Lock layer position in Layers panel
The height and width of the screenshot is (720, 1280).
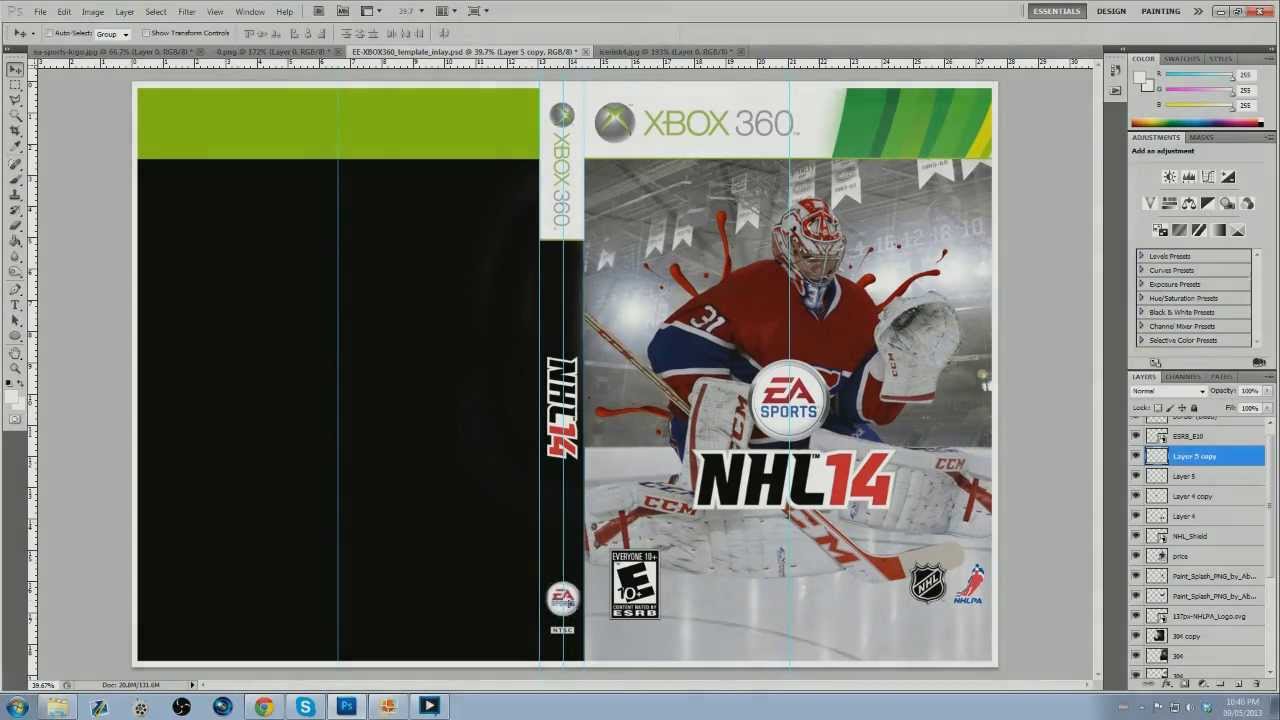pyautogui.click(x=1182, y=408)
